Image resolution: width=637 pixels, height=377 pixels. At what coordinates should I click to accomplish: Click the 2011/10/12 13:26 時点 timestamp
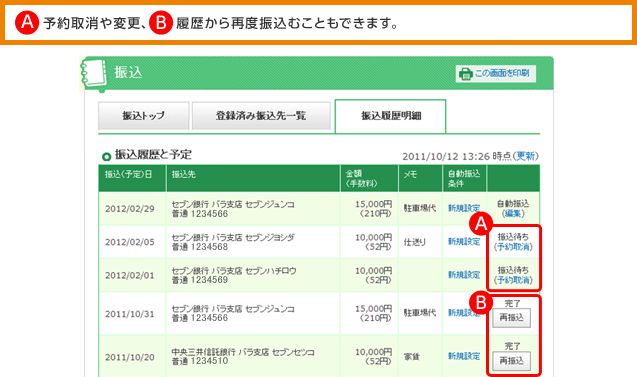point(457,156)
